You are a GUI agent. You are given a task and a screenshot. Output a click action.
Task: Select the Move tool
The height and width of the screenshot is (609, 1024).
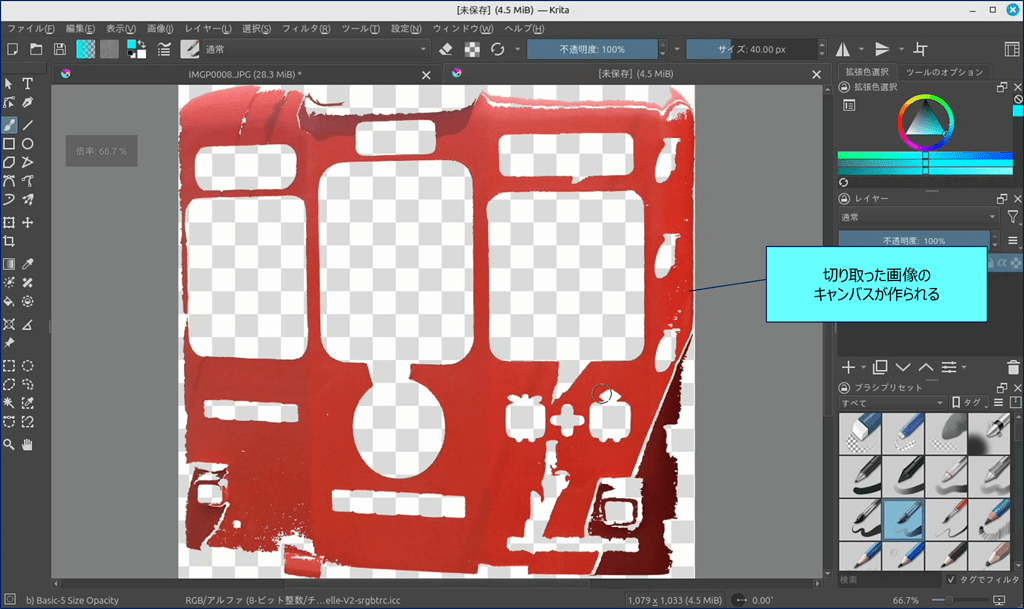coord(28,222)
